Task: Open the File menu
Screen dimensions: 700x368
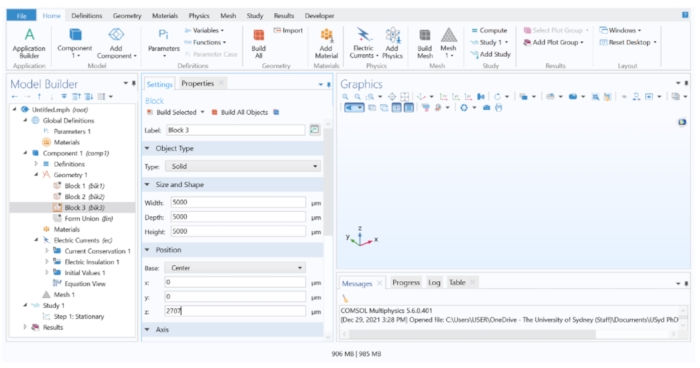Action: click(21, 16)
